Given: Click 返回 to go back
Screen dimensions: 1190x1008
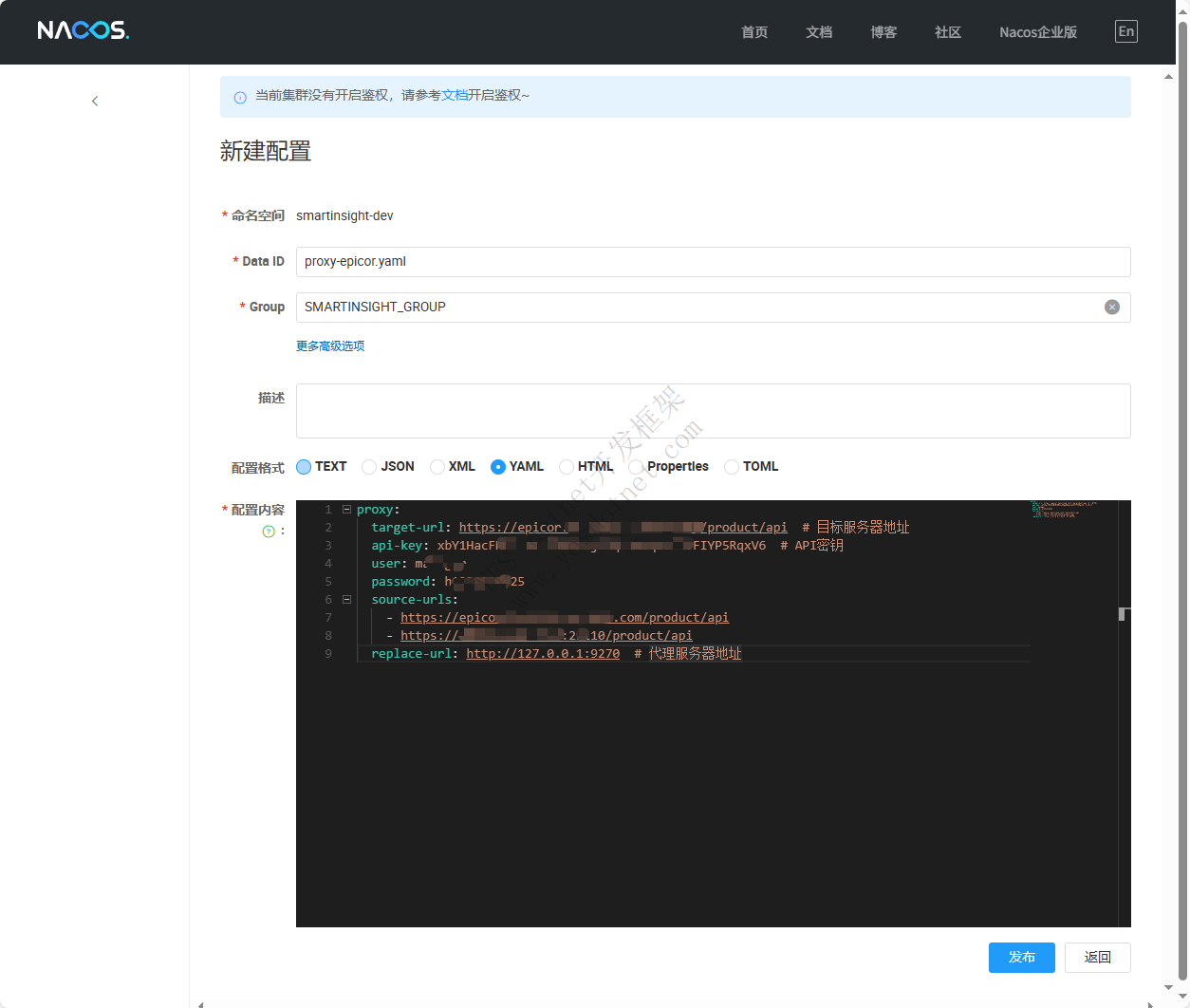Looking at the screenshot, I should (1097, 957).
